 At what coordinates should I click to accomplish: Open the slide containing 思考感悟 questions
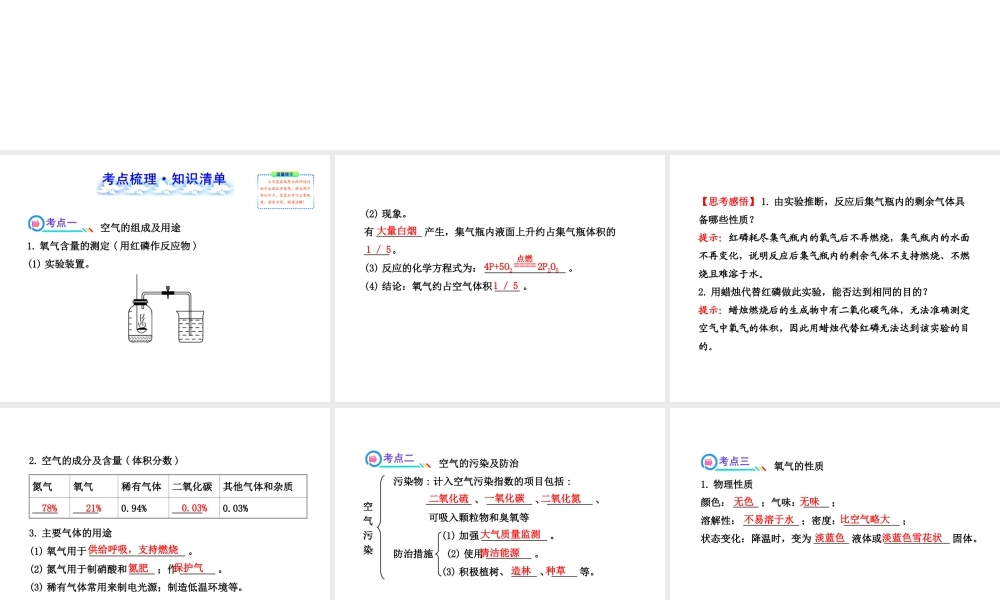pos(835,278)
